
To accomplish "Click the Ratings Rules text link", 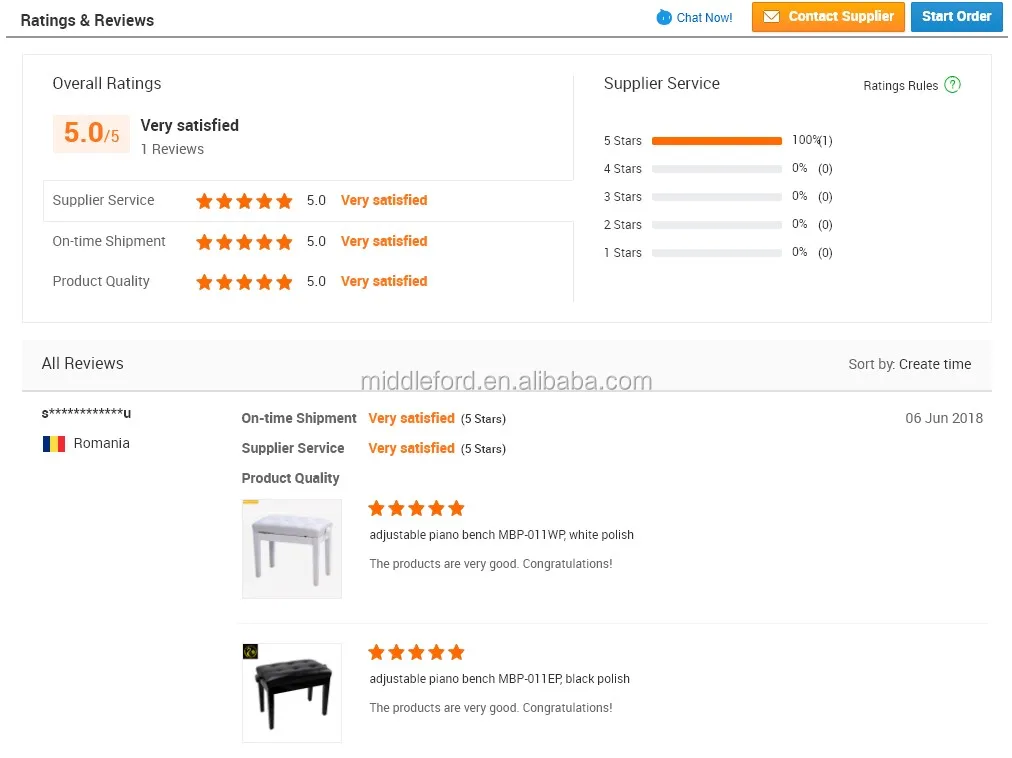I will (x=900, y=86).
